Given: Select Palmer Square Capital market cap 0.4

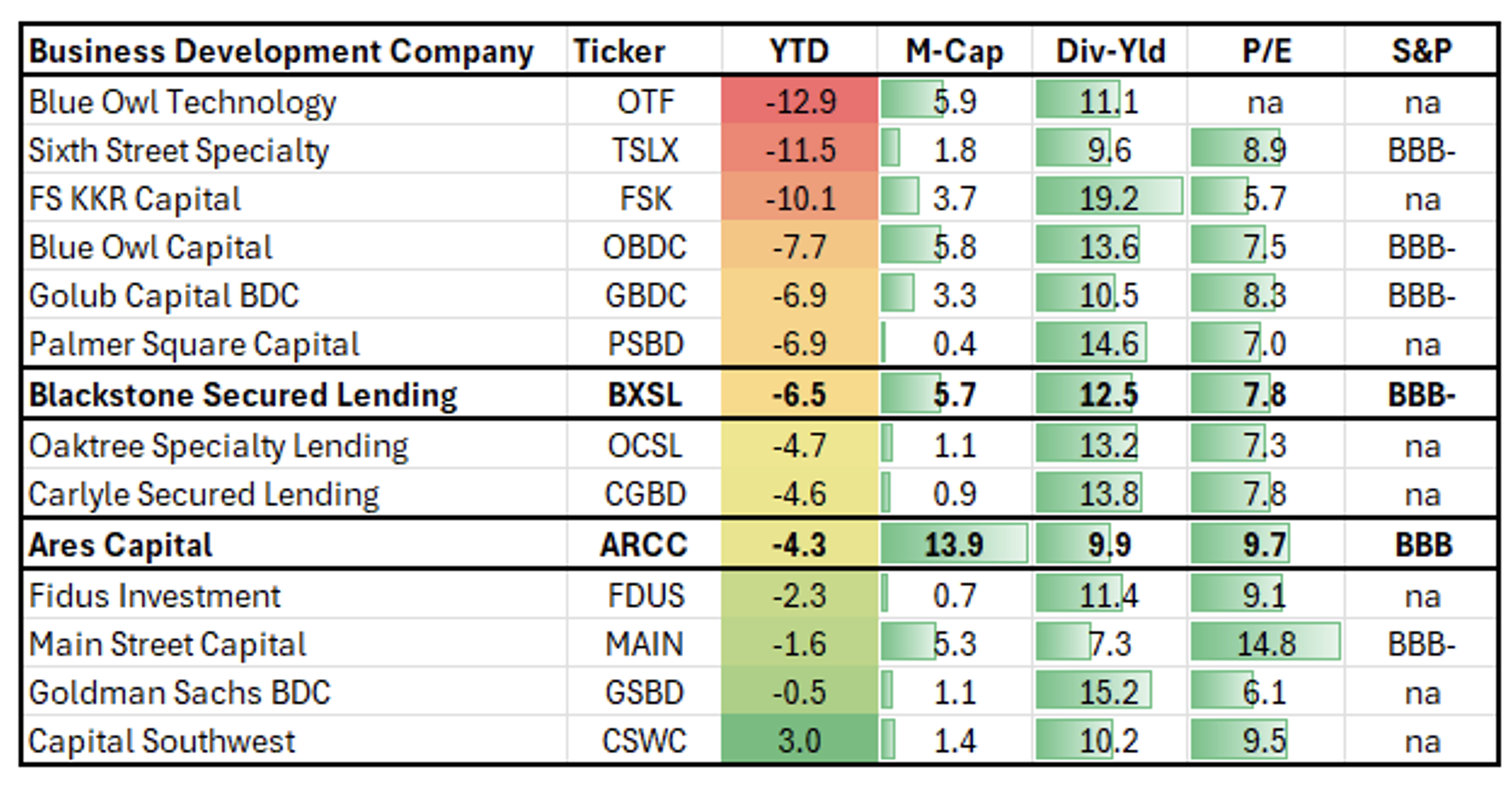Looking at the screenshot, I should pos(954,344).
